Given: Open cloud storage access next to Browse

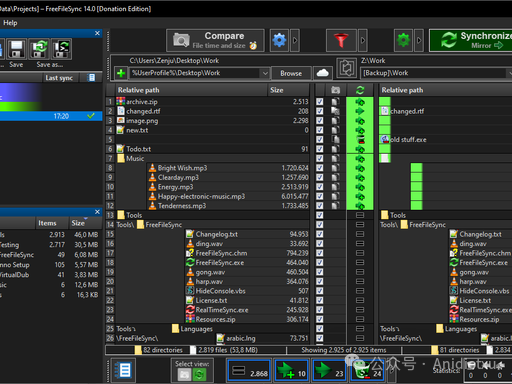Looking at the screenshot, I should [322, 73].
